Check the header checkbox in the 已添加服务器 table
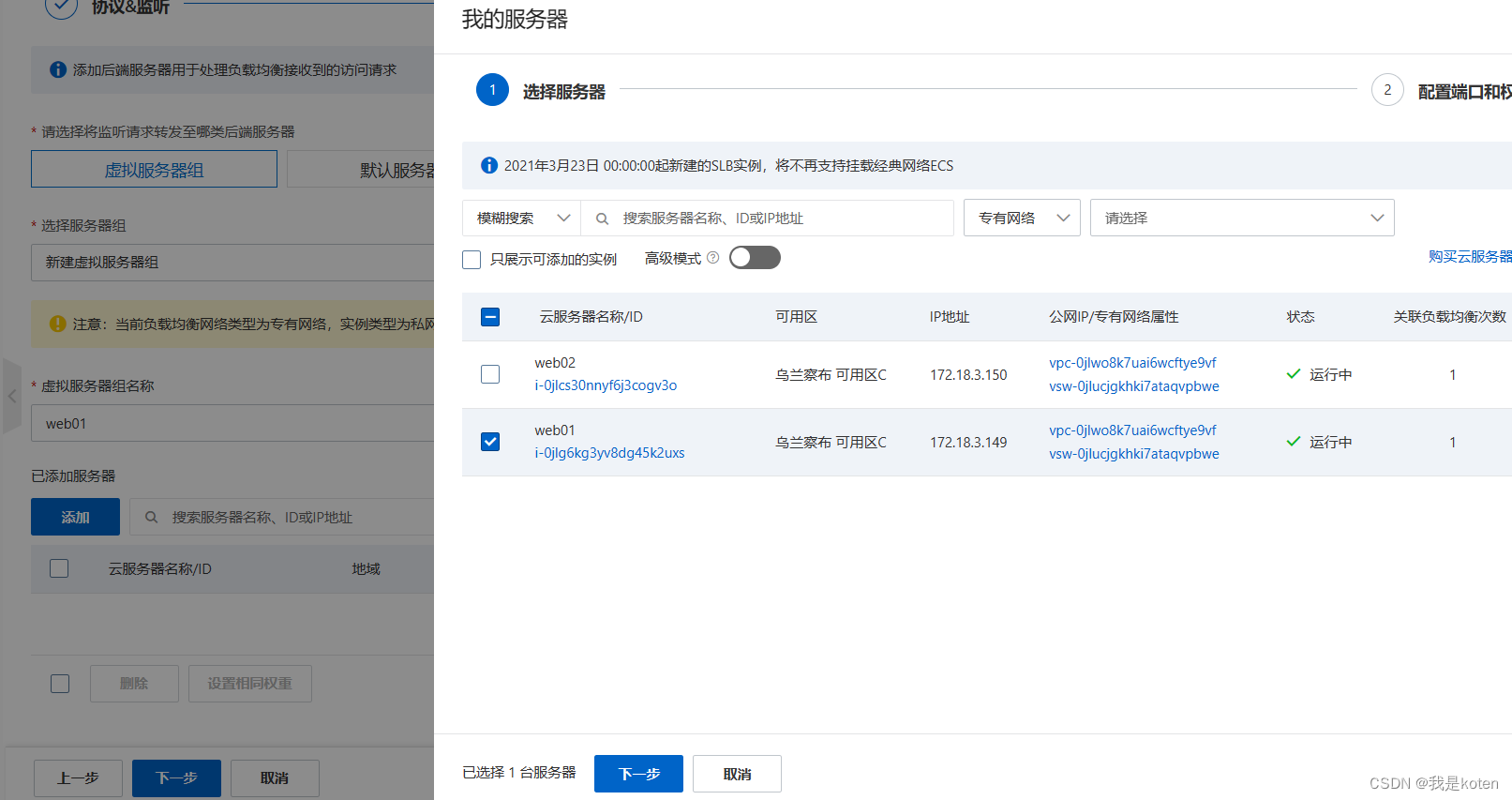 59,568
